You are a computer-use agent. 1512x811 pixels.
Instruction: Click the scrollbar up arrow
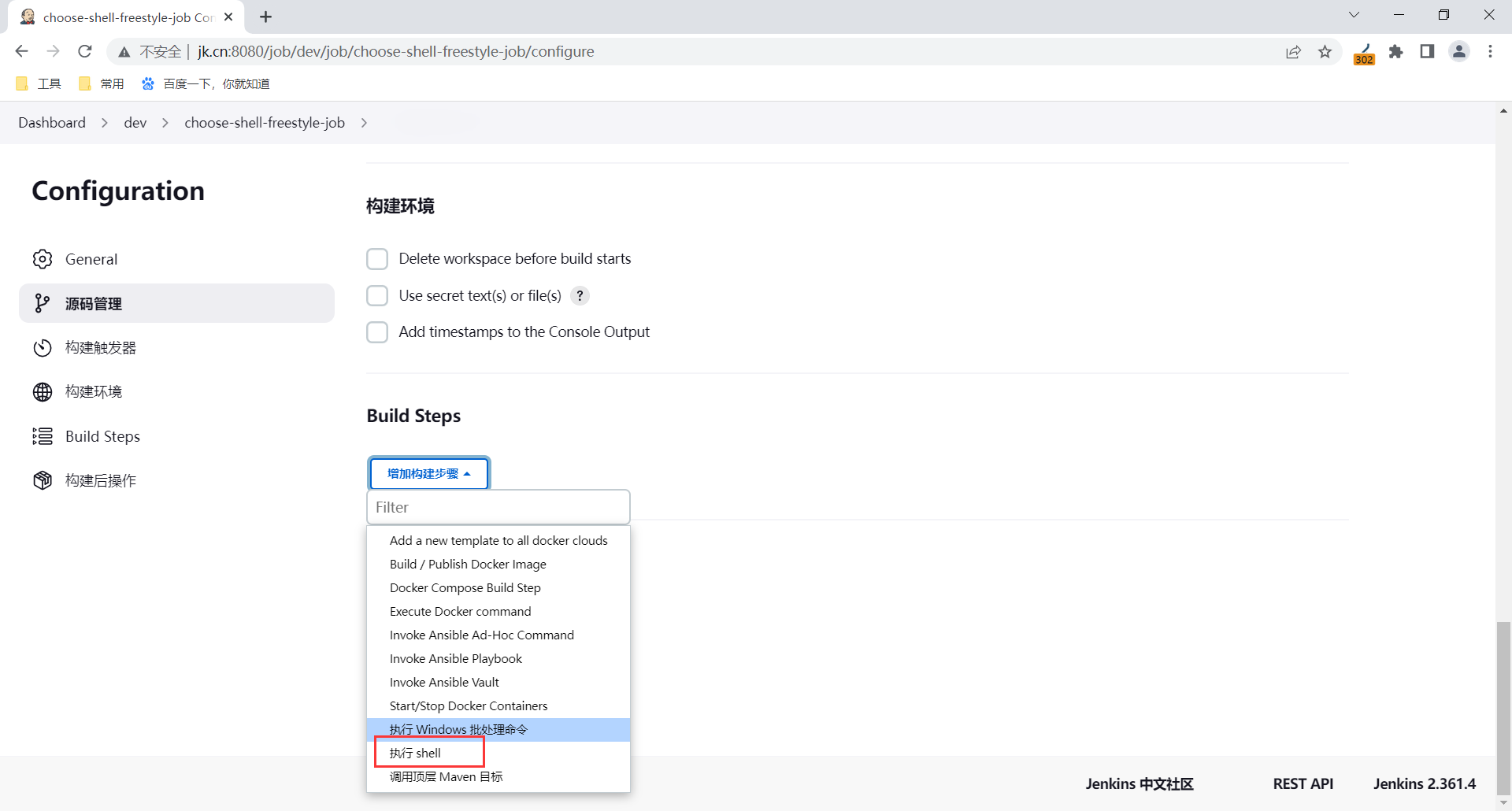pyautogui.click(x=1504, y=111)
